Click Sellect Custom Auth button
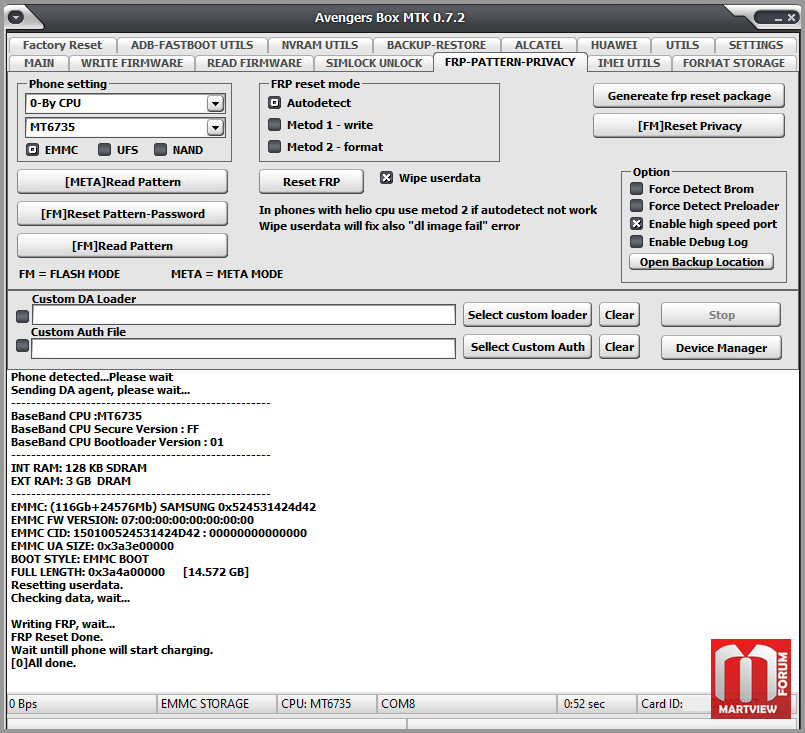Image resolution: width=805 pixels, height=733 pixels. click(527, 347)
